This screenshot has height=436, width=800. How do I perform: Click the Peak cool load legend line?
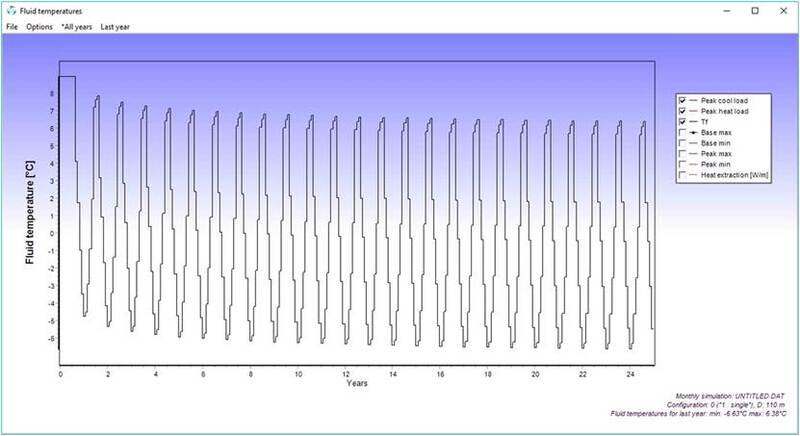tap(696, 102)
